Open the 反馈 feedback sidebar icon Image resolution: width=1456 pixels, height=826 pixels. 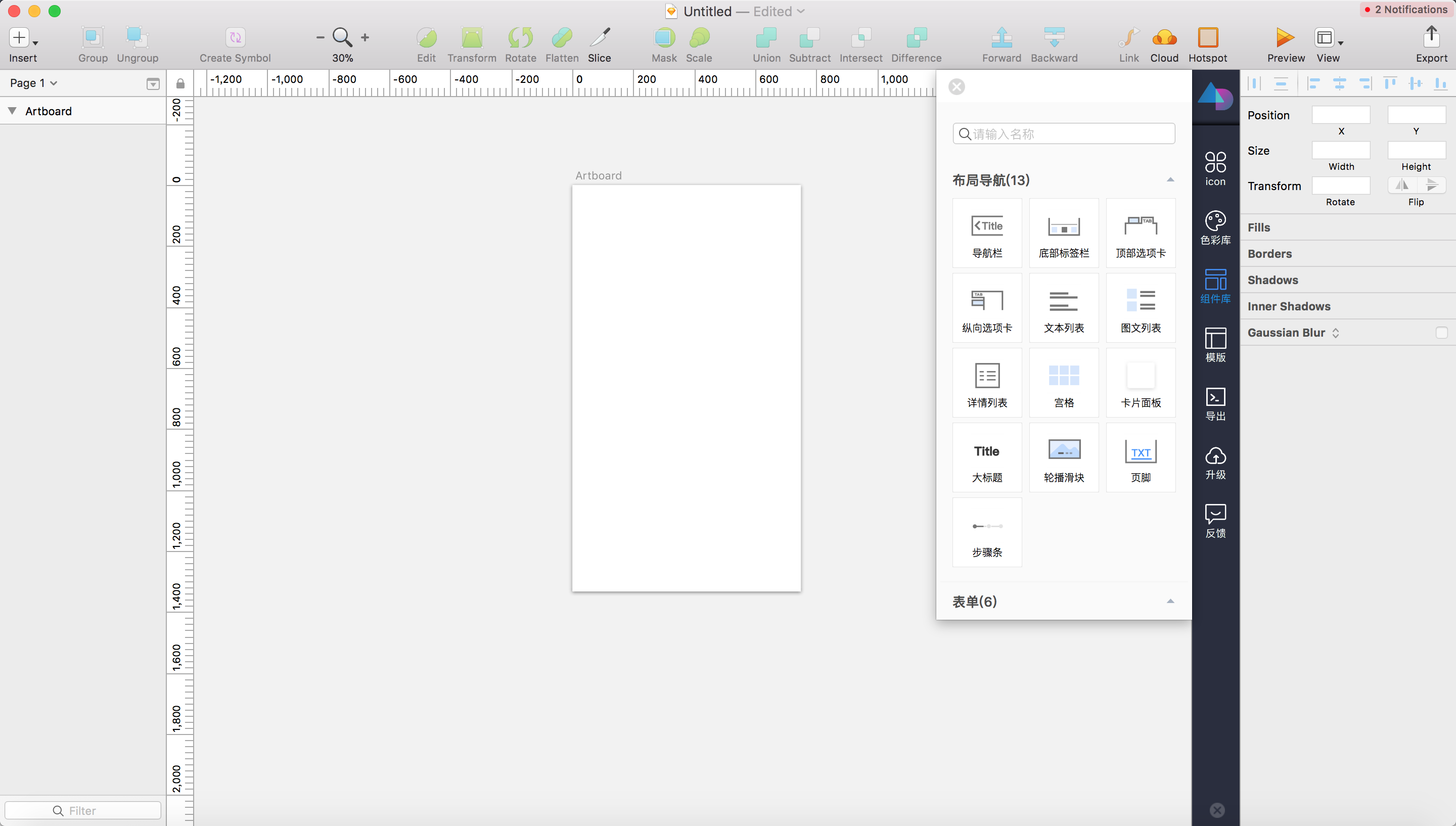pos(1215,520)
